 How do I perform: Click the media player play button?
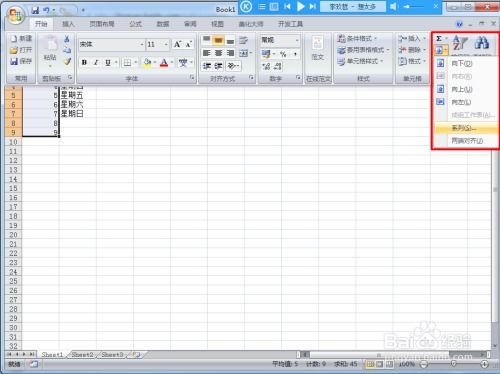pos(301,6)
